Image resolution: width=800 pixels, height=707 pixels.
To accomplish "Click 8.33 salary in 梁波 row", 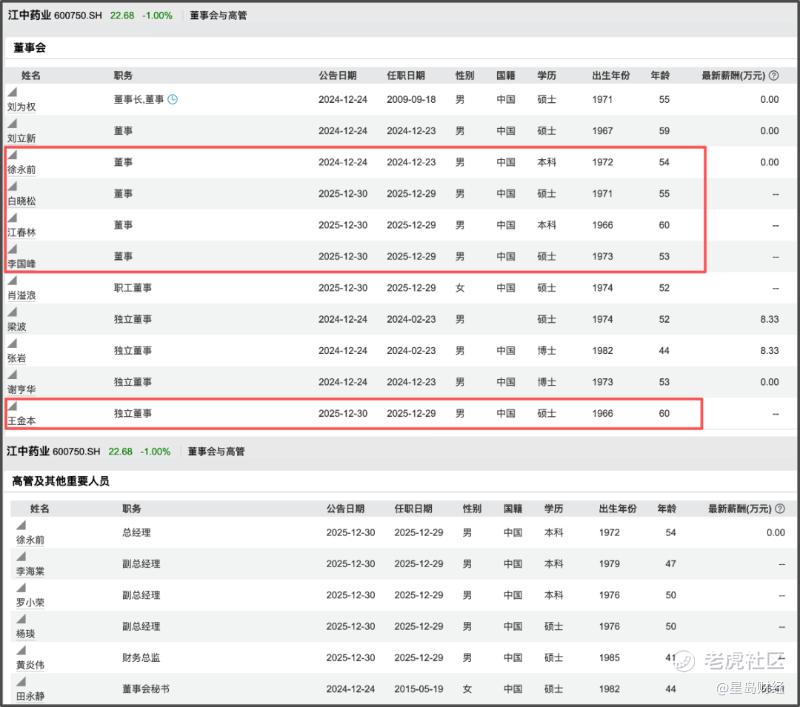I will tap(769, 319).
